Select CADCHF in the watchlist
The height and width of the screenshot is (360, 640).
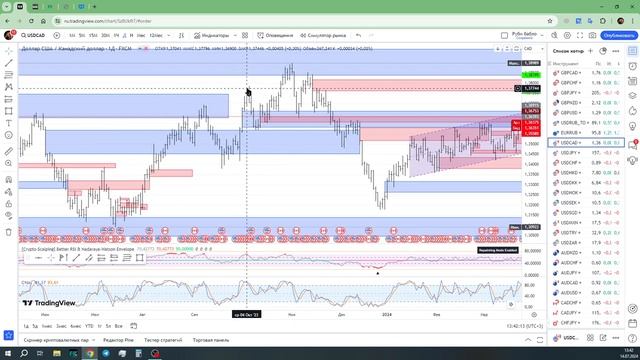(x=586, y=303)
